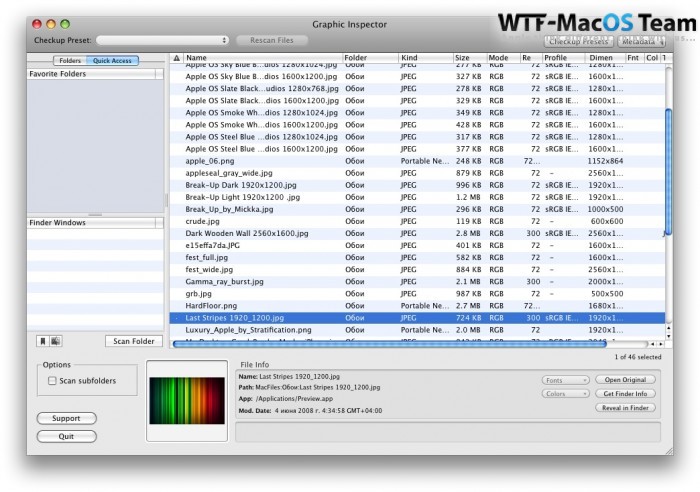Select the appleseal_gray_wide.jpg file

coord(417,173)
